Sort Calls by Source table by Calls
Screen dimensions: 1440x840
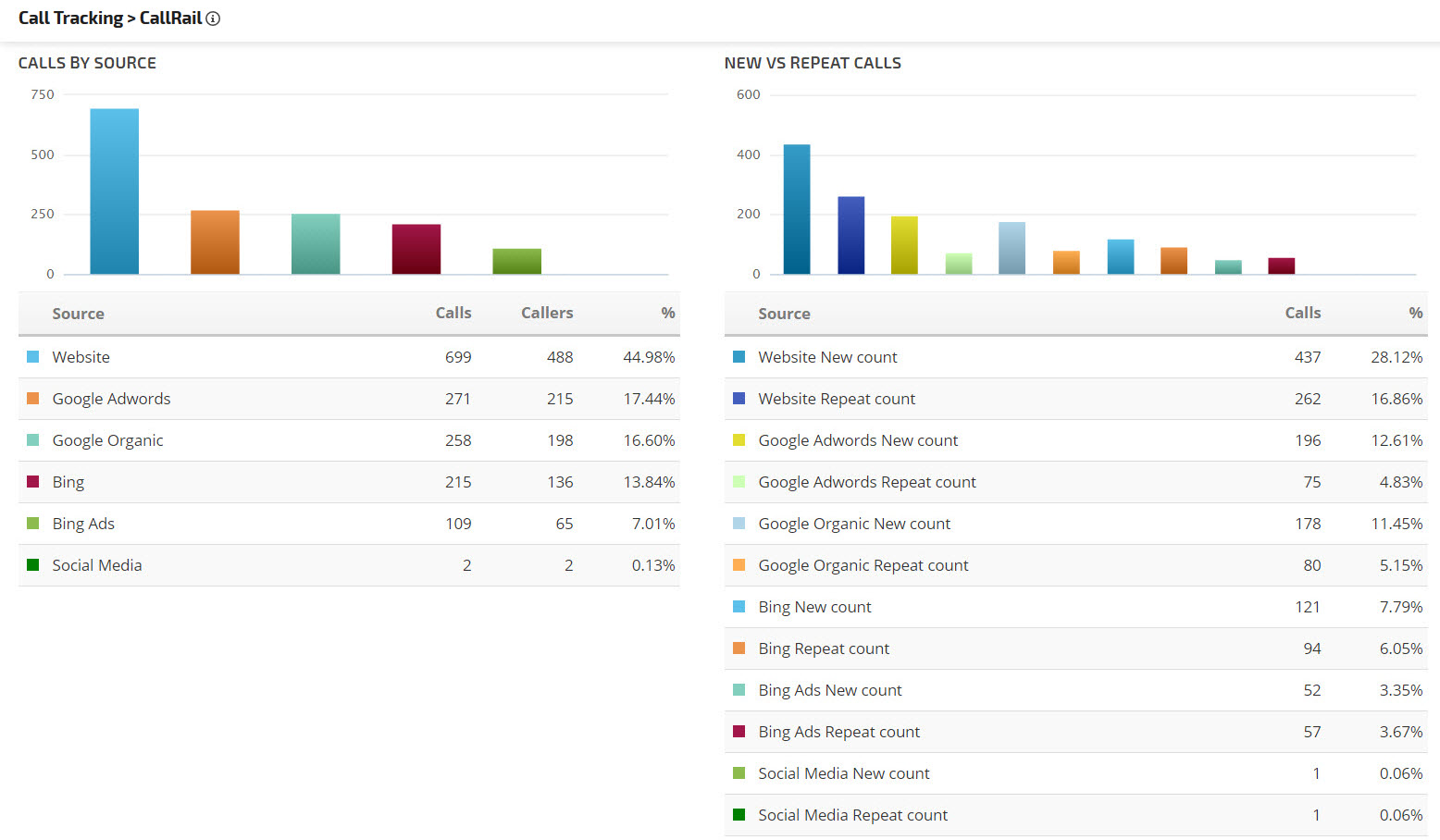453,314
